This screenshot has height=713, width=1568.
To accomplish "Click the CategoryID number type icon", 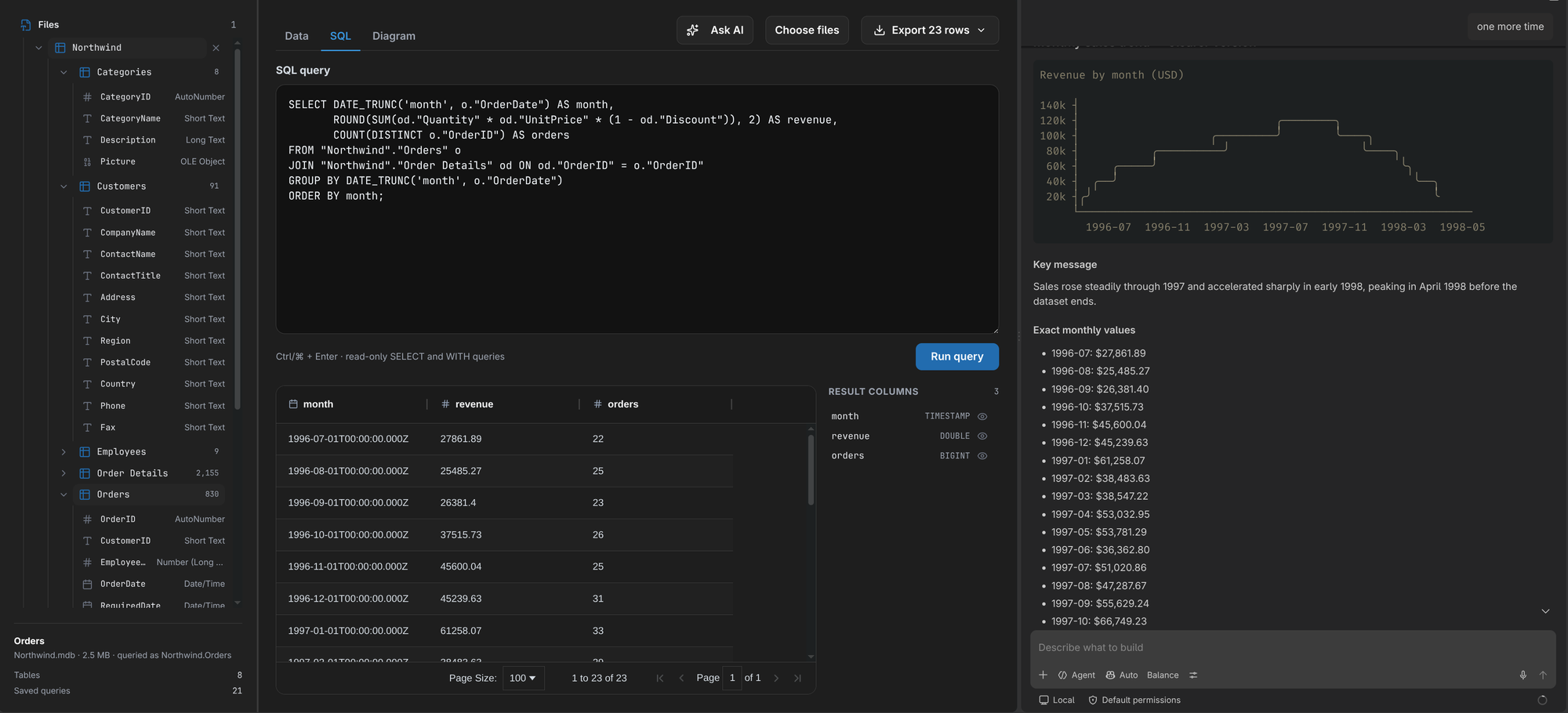I will click(x=87, y=97).
